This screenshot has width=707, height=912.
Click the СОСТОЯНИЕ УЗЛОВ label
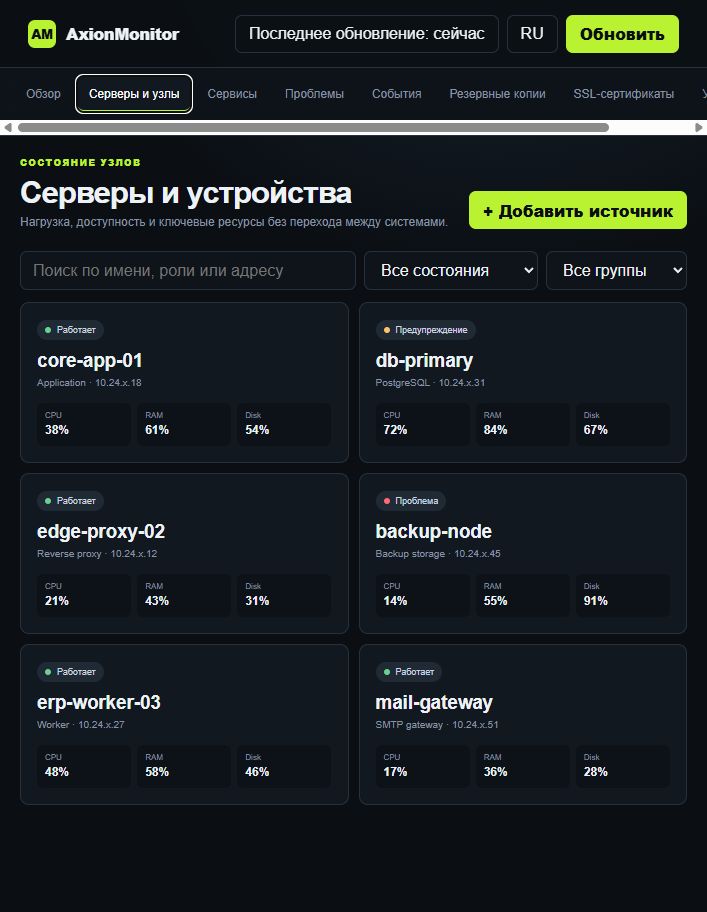click(80, 162)
